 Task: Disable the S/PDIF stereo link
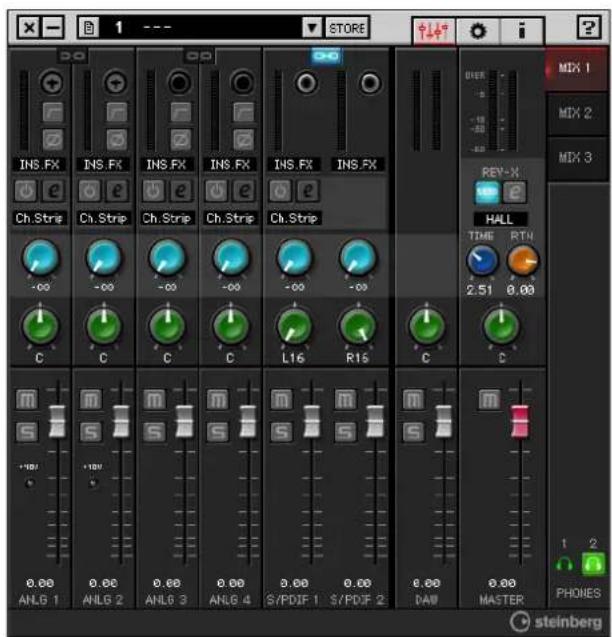click(x=326, y=56)
